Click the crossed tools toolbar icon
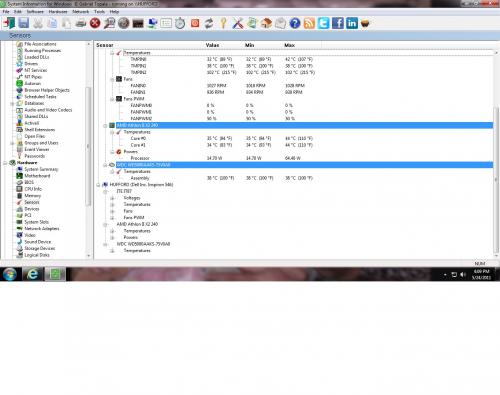The width and height of the screenshot is (500, 395). pos(238,23)
